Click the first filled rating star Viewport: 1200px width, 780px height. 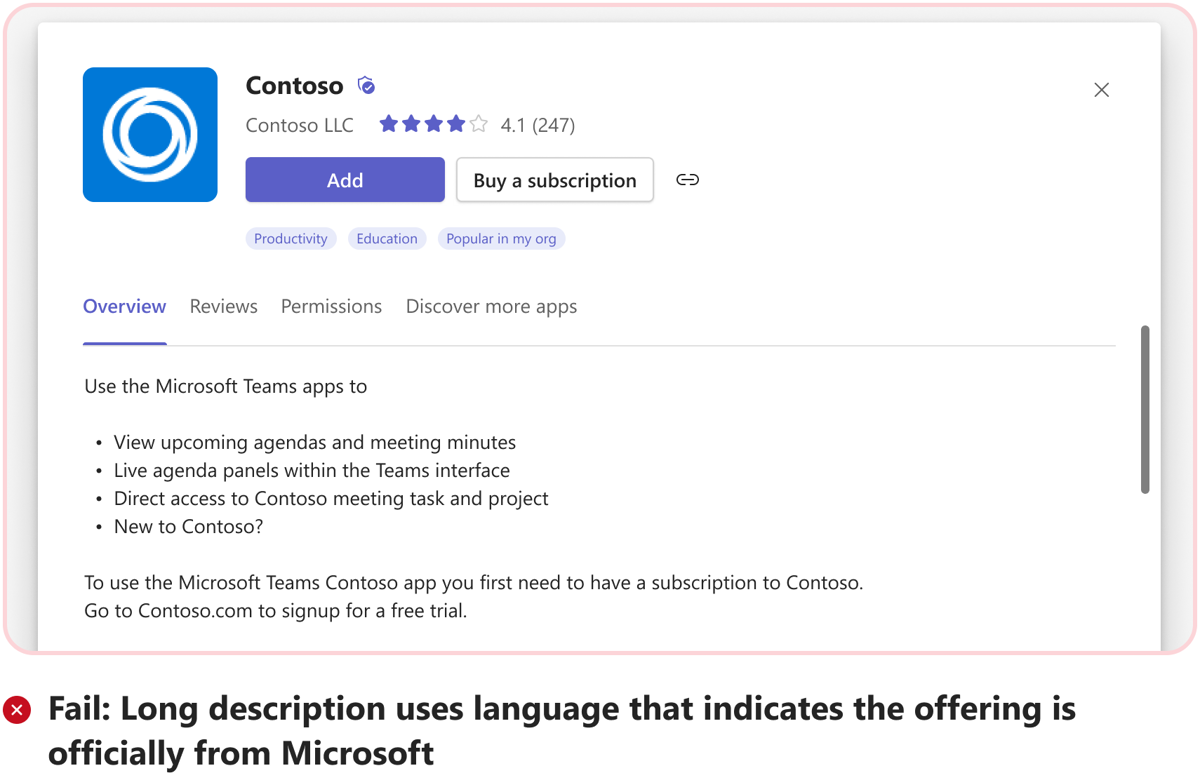[388, 124]
